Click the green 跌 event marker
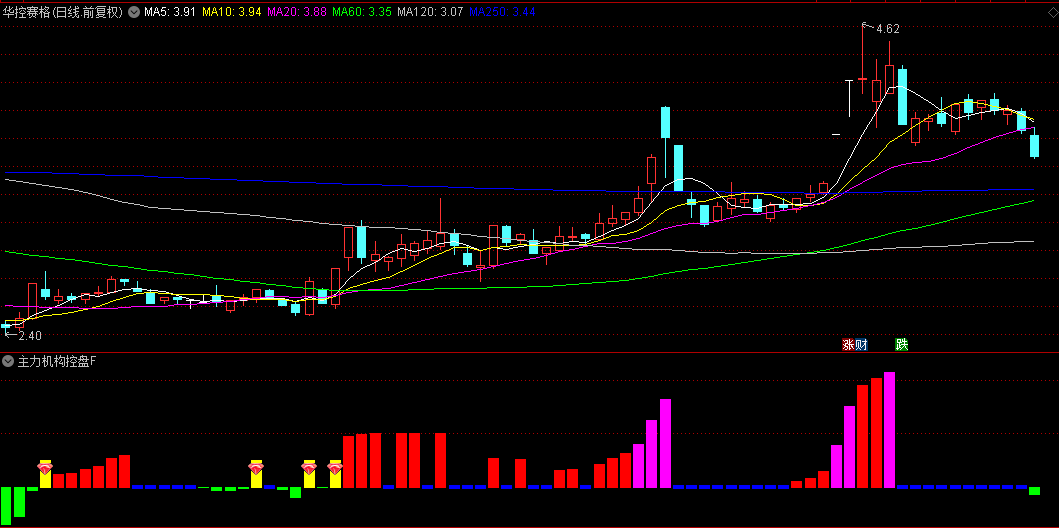The height and width of the screenshot is (528, 1059). (902, 344)
